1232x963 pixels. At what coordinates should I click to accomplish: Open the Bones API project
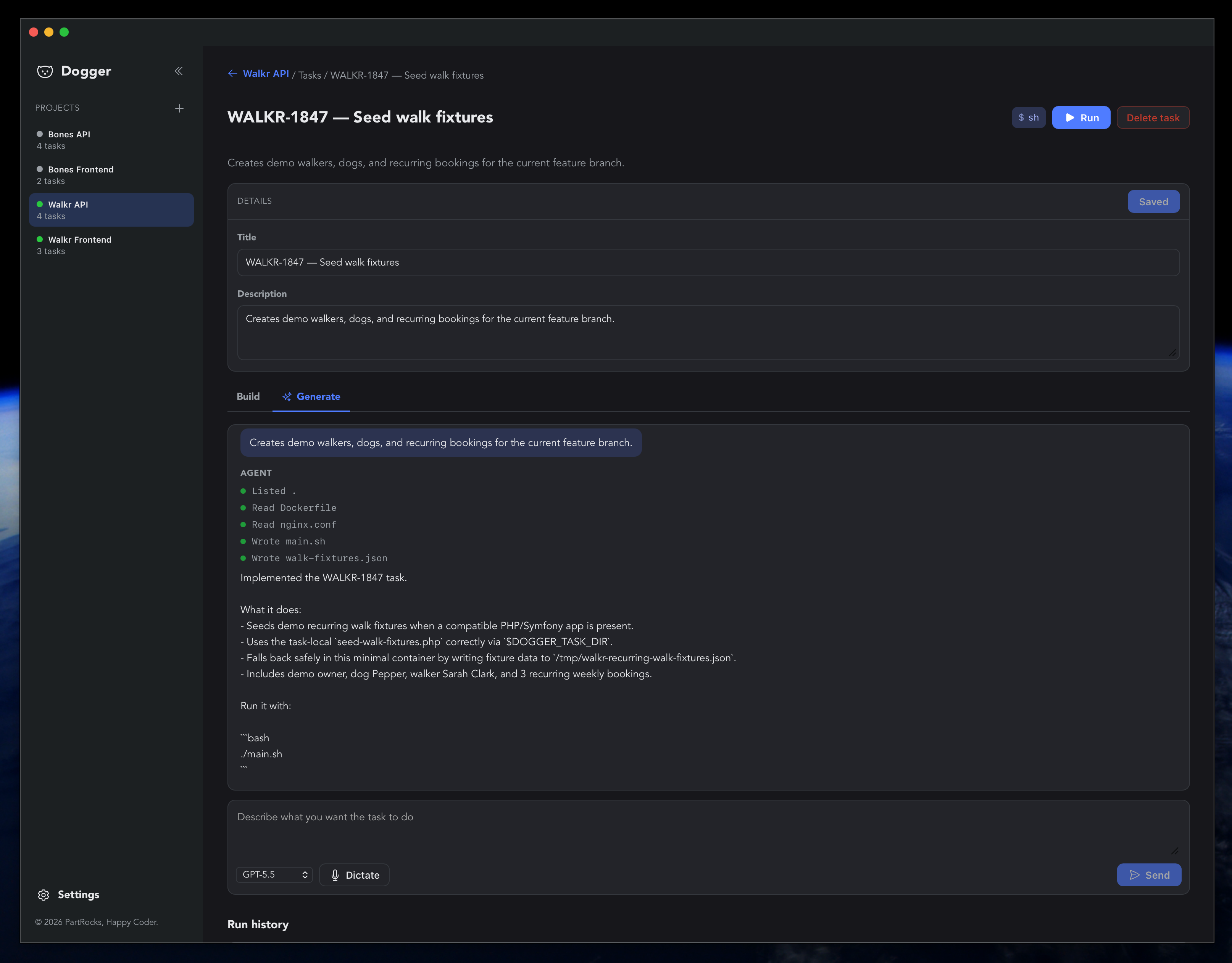(x=111, y=140)
